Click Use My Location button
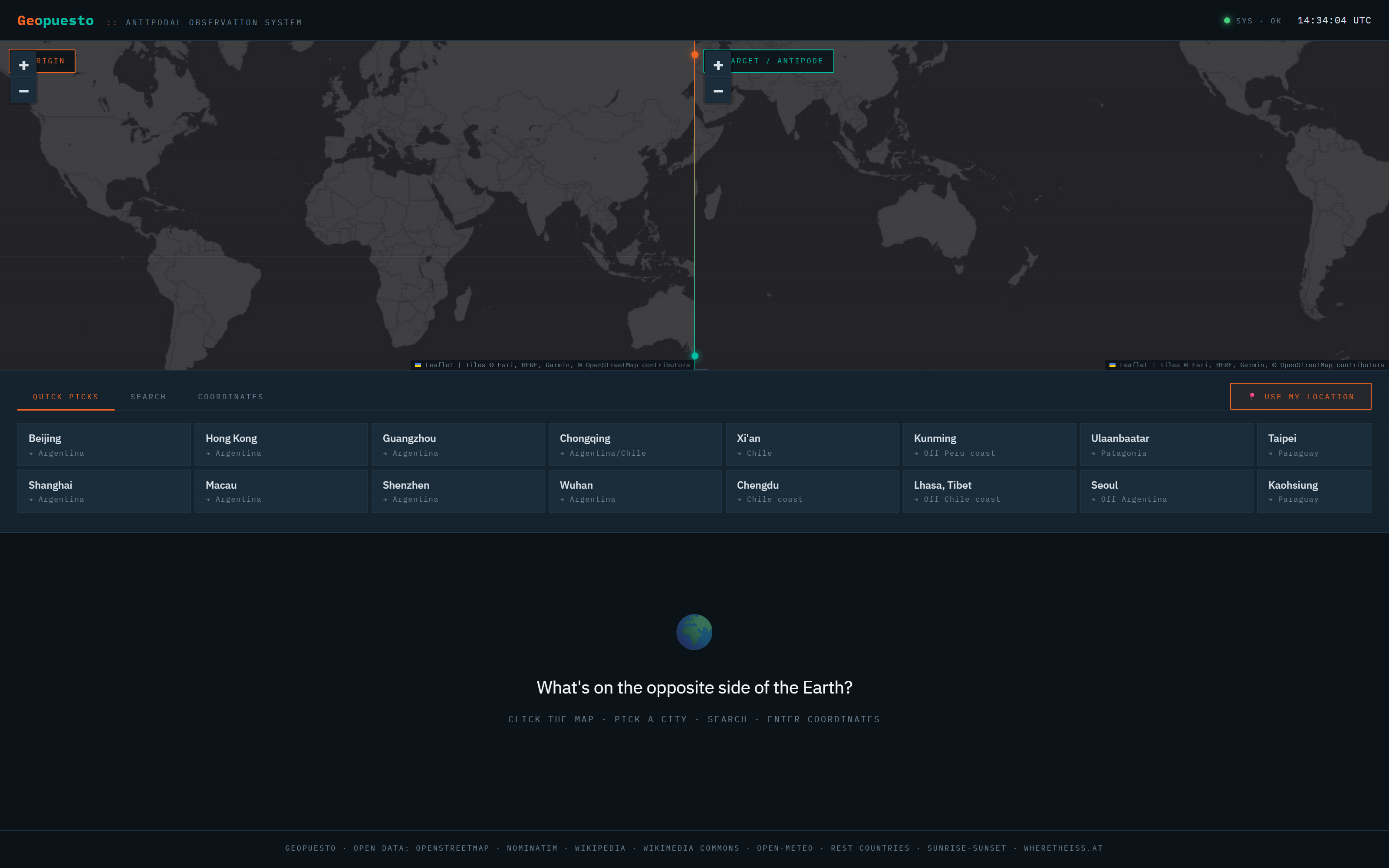The image size is (1389, 868). coord(1300,397)
